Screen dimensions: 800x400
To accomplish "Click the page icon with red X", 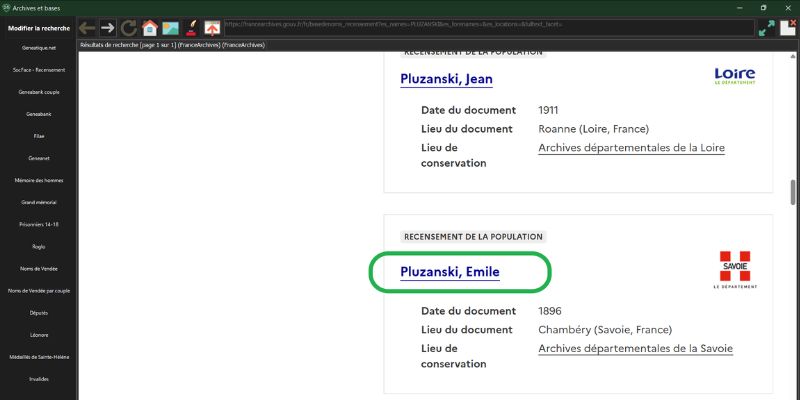I will (787, 28).
